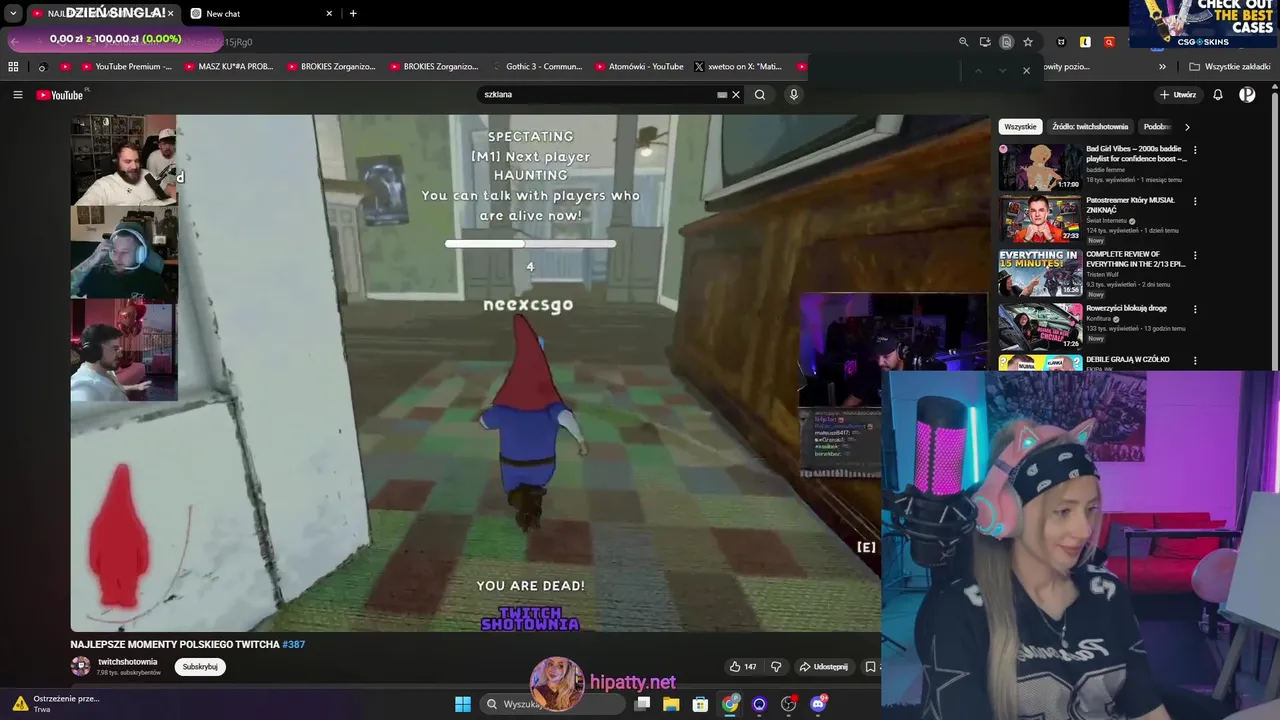Image resolution: width=1280 pixels, height=720 pixels.
Task: Close the find-in-page bar
Action: tap(1026, 70)
